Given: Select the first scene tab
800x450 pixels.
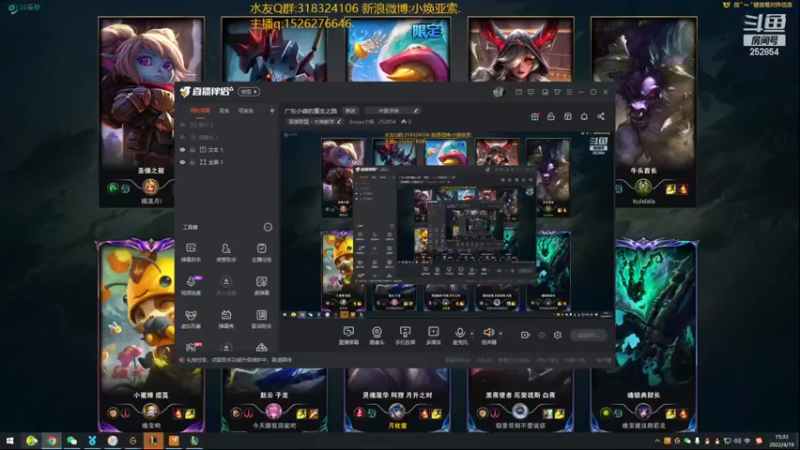Looking at the screenshot, I should pyautogui.click(x=199, y=110).
